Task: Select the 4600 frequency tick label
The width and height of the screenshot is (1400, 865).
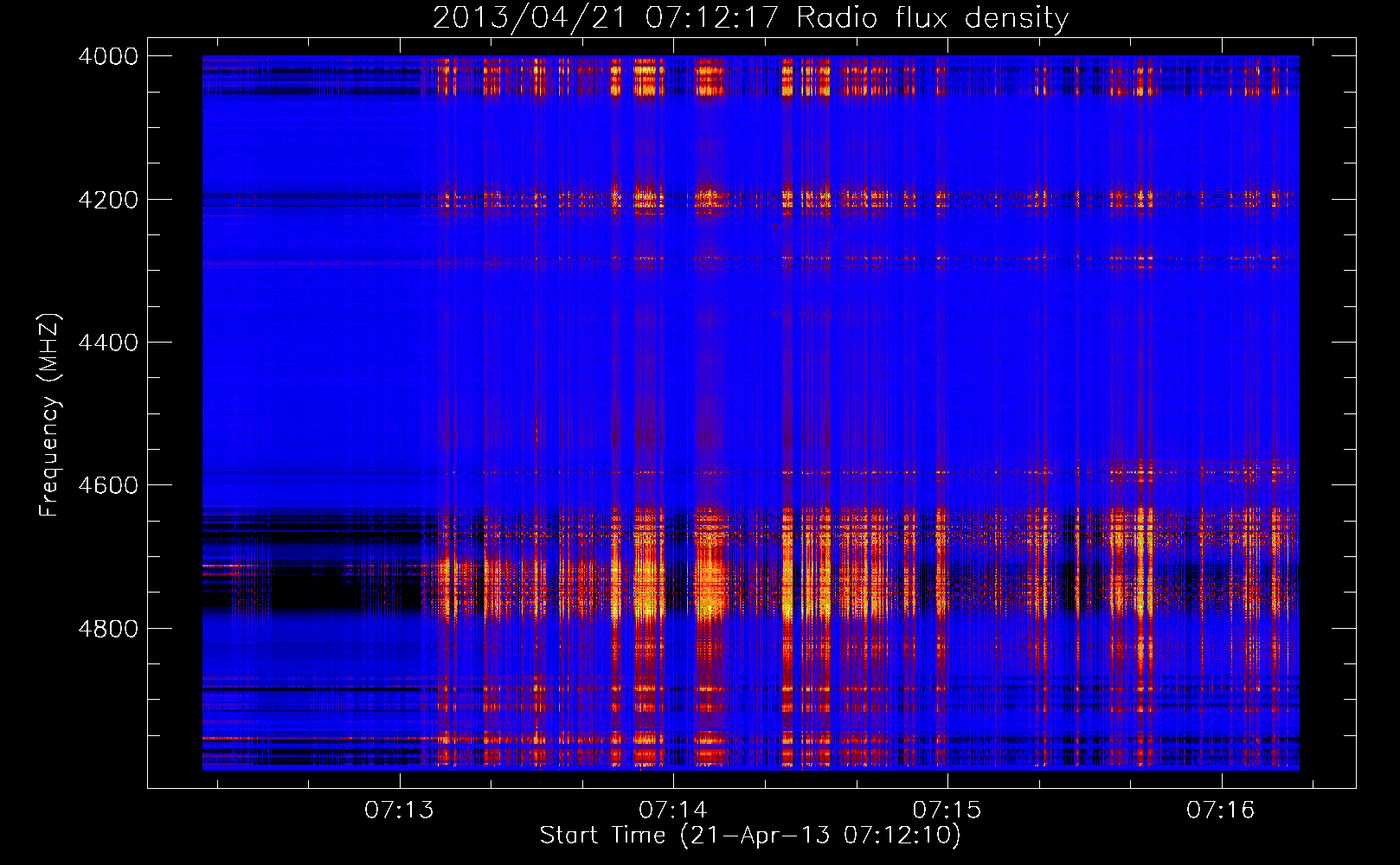Action: (x=108, y=485)
